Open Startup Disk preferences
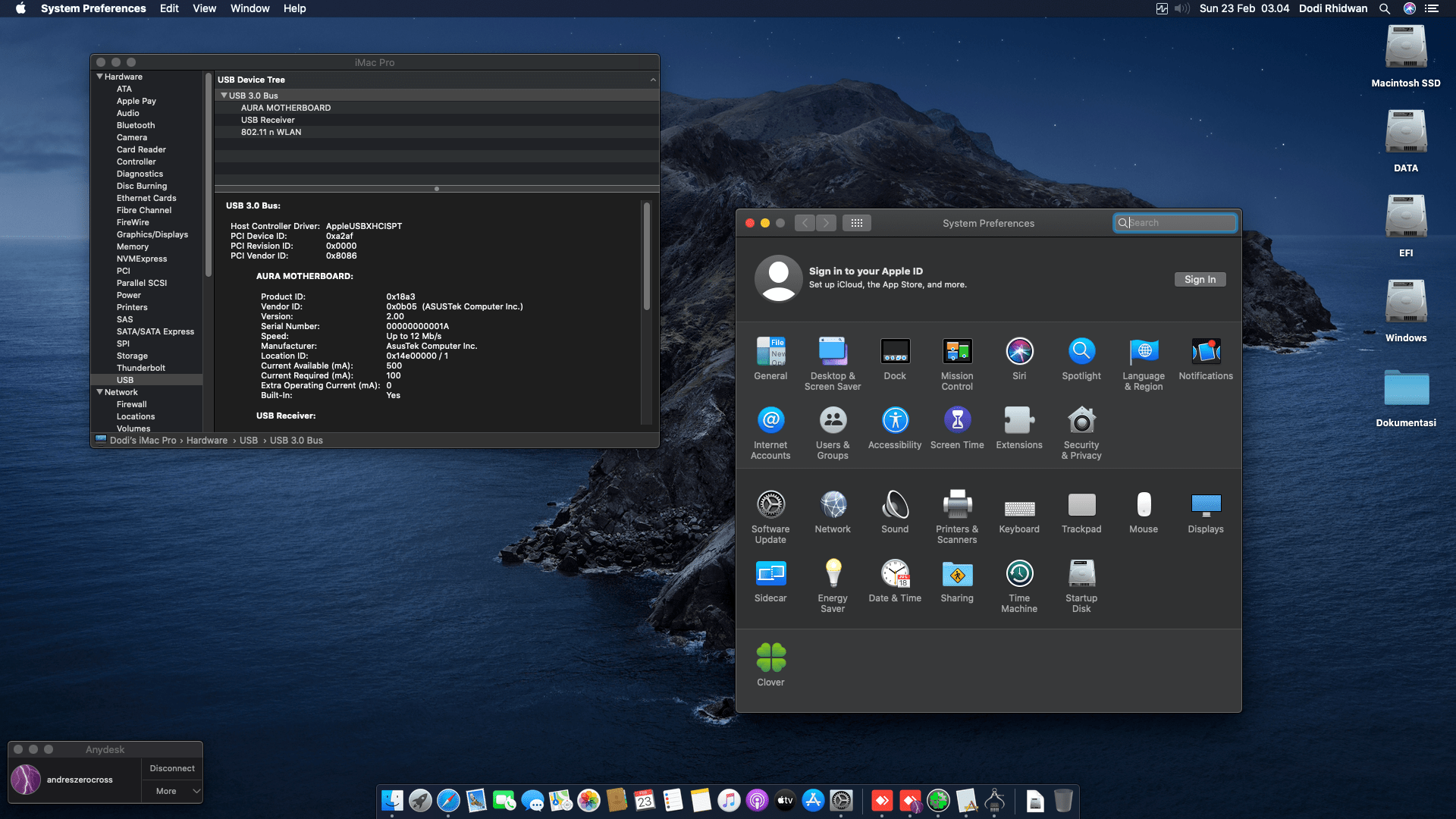The image size is (1456, 819). point(1081,586)
